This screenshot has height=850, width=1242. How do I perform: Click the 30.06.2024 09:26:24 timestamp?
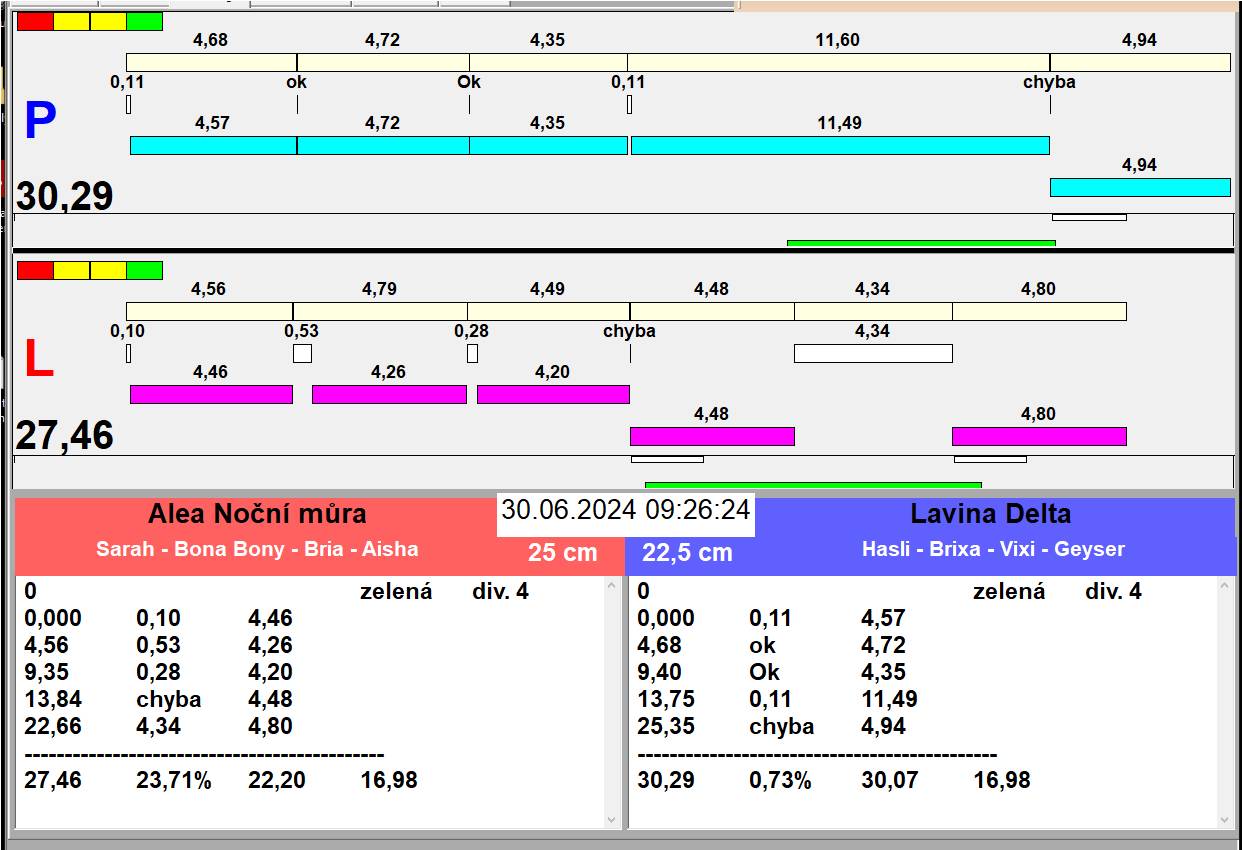[625, 510]
